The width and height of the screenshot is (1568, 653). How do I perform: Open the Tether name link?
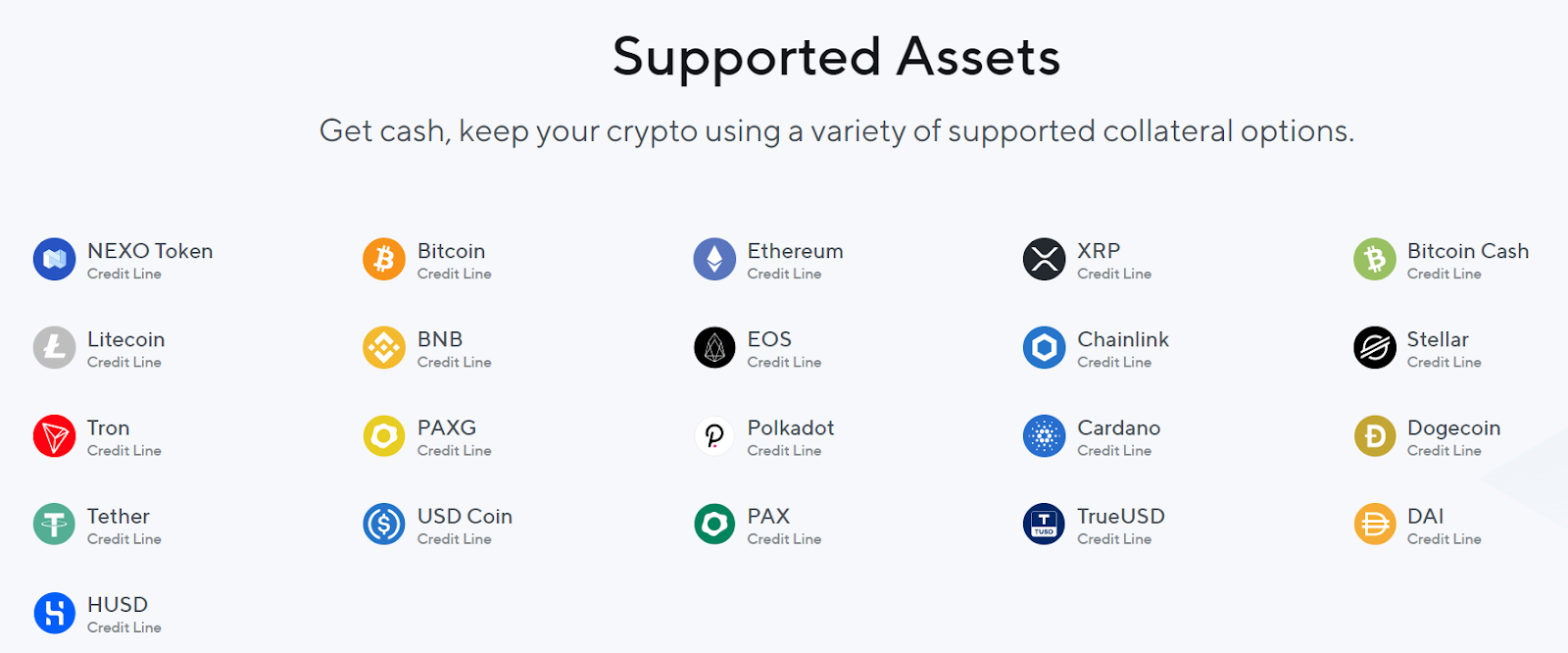[119, 516]
